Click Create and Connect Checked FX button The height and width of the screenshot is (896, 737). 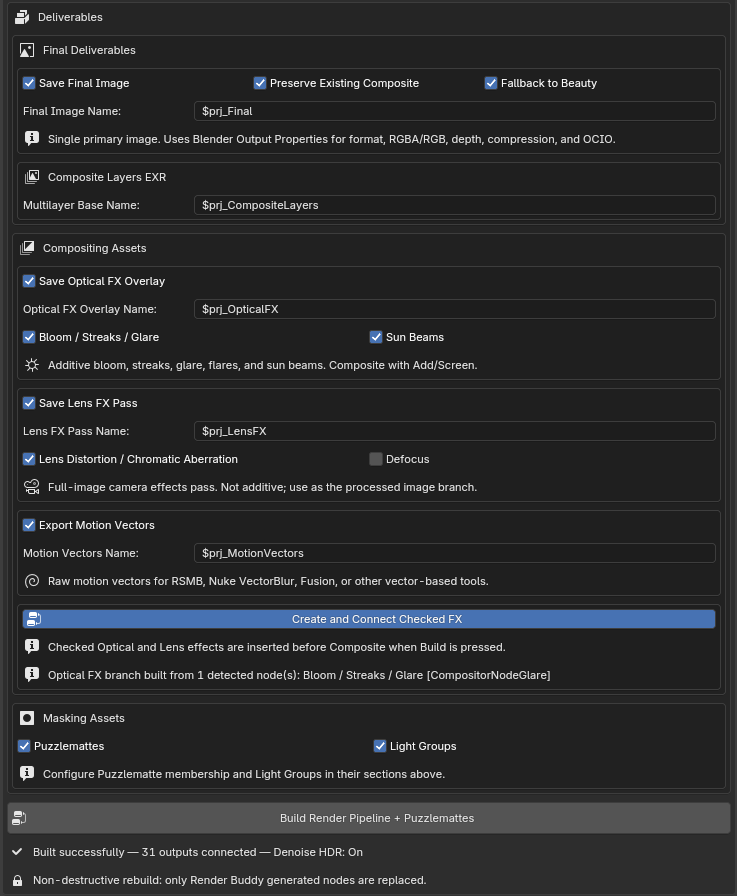(x=369, y=619)
